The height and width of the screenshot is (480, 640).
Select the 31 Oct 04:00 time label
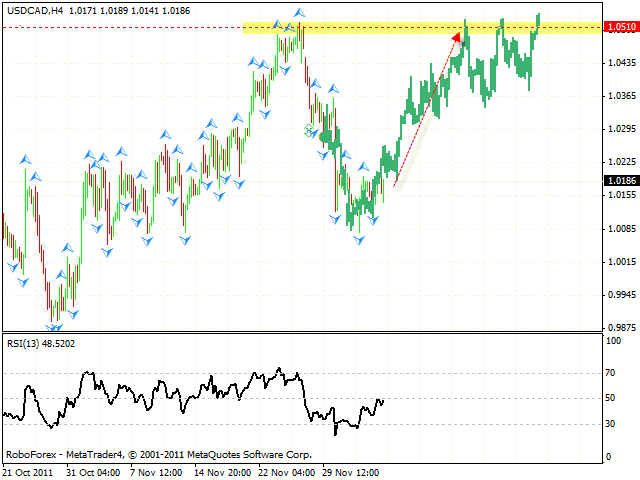pos(91,470)
